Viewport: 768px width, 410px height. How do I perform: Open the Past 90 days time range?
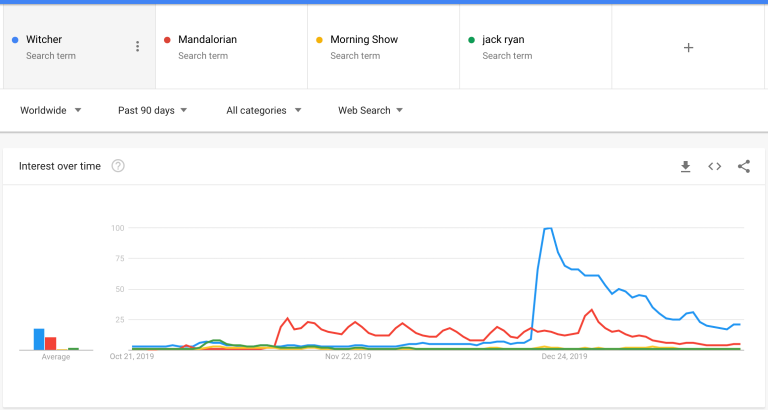tap(152, 110)
